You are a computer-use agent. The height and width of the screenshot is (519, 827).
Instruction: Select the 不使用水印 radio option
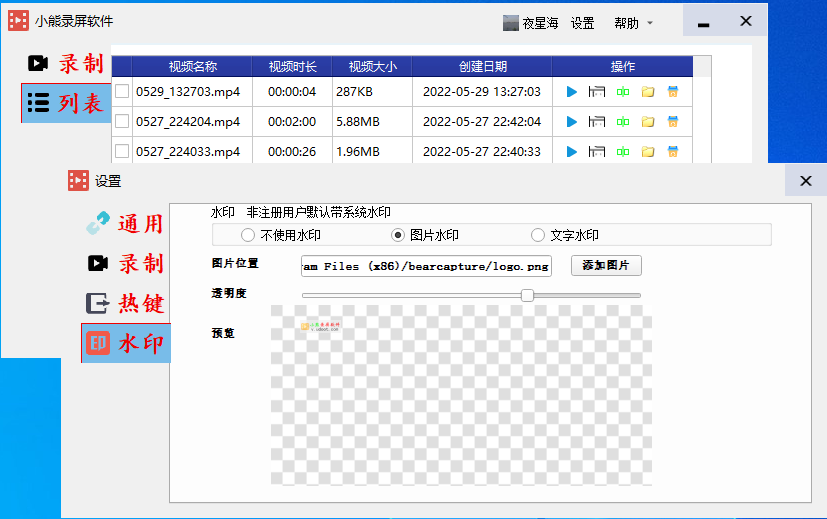click(248, 235)
